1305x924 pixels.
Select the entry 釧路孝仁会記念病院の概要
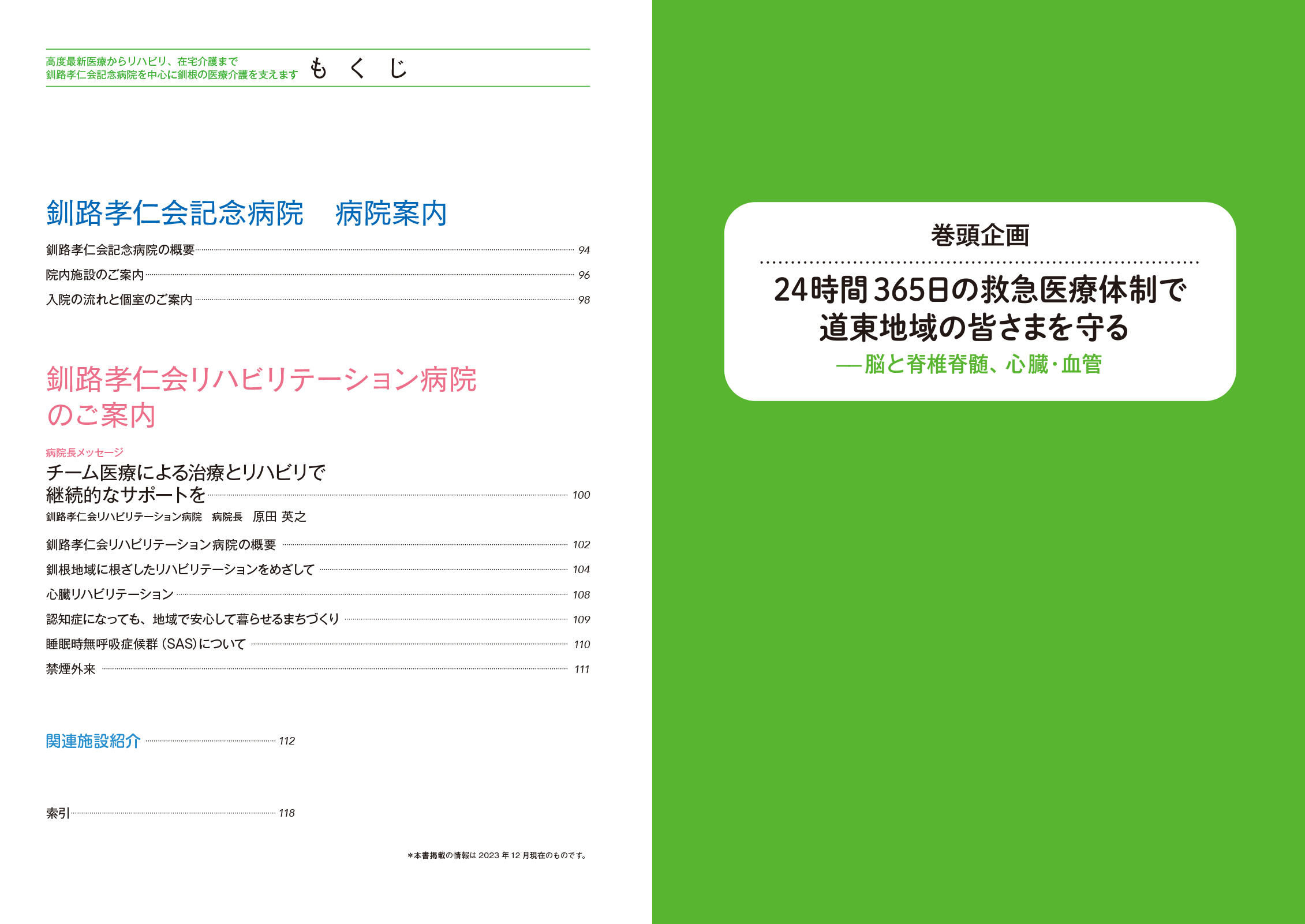pyautogui.click(x=120, y=250)
